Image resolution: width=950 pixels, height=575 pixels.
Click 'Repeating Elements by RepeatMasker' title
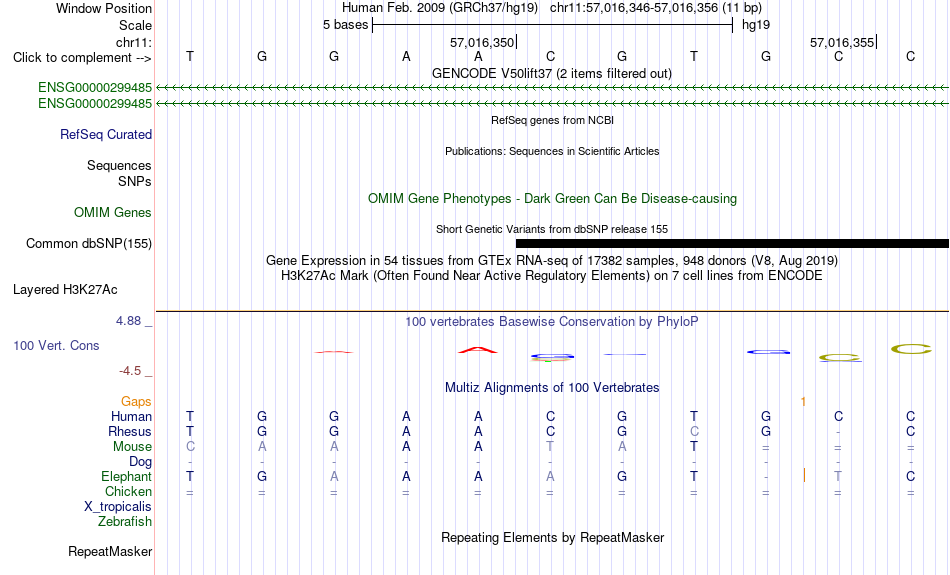click(553, 538)
